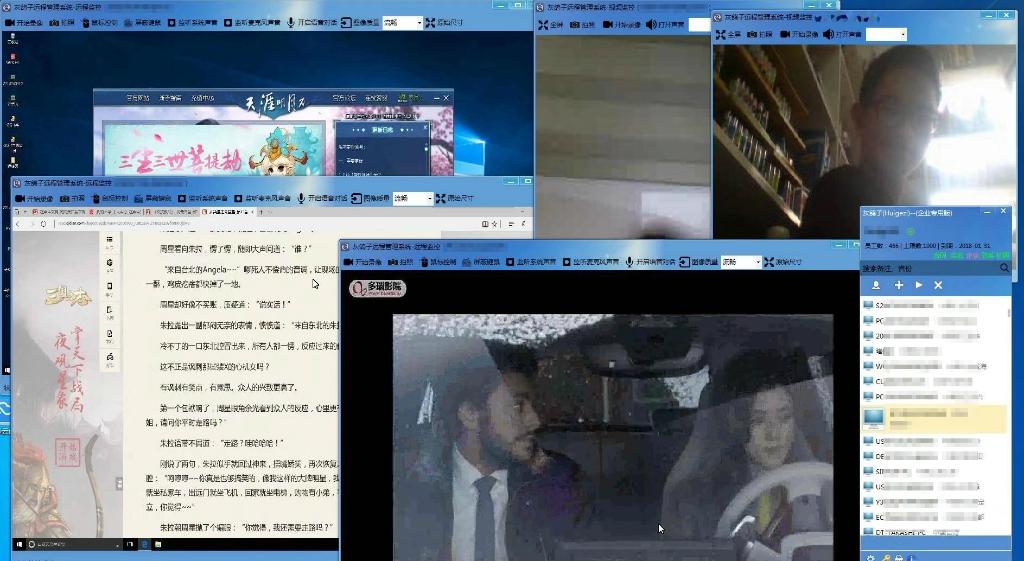
Task: Select the client row starting with EC
Action: [934, 517]
